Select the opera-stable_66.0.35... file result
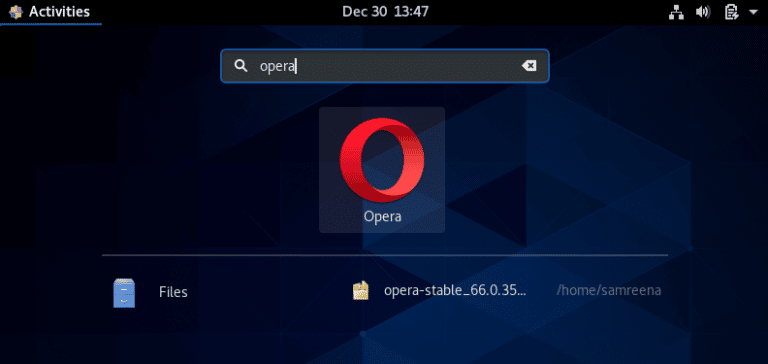 click(455, 291)
